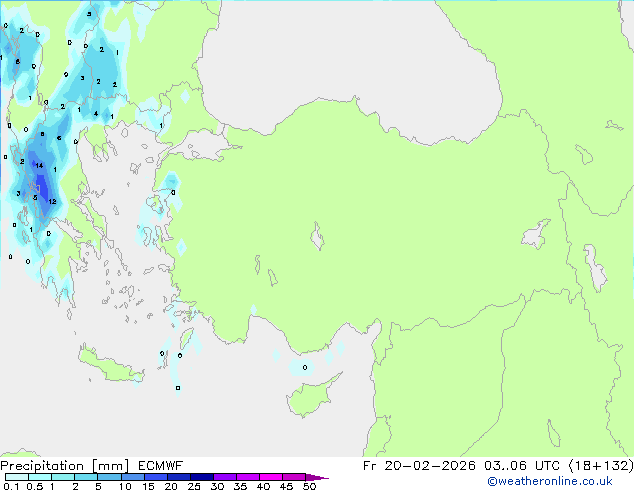Screen dimensions: 634x490
Task: Click the 0.1–0.5 mm legend color swatch
Action: pos(17,477)
